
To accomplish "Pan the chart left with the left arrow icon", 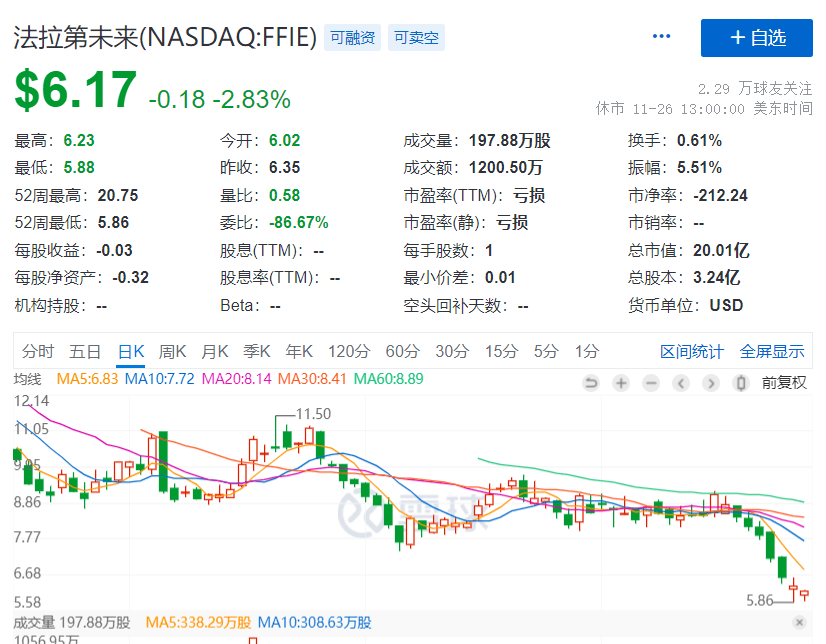I will pyautogui.click(x=681, y=382).
